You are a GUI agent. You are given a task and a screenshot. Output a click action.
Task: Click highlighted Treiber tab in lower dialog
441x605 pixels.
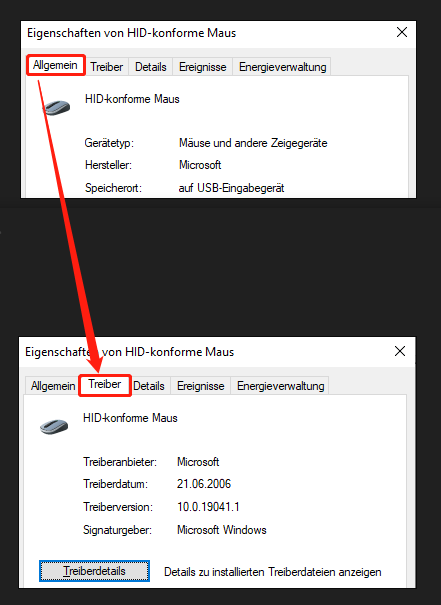105,385
